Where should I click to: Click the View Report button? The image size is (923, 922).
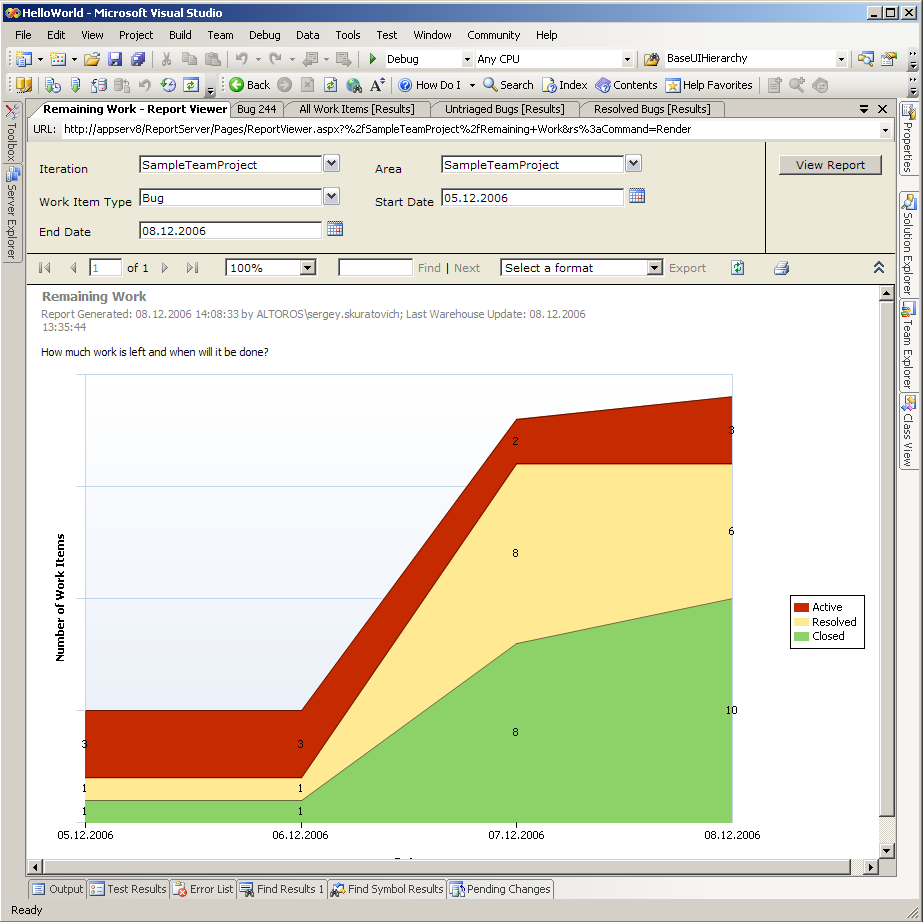[x=830, y=165]
